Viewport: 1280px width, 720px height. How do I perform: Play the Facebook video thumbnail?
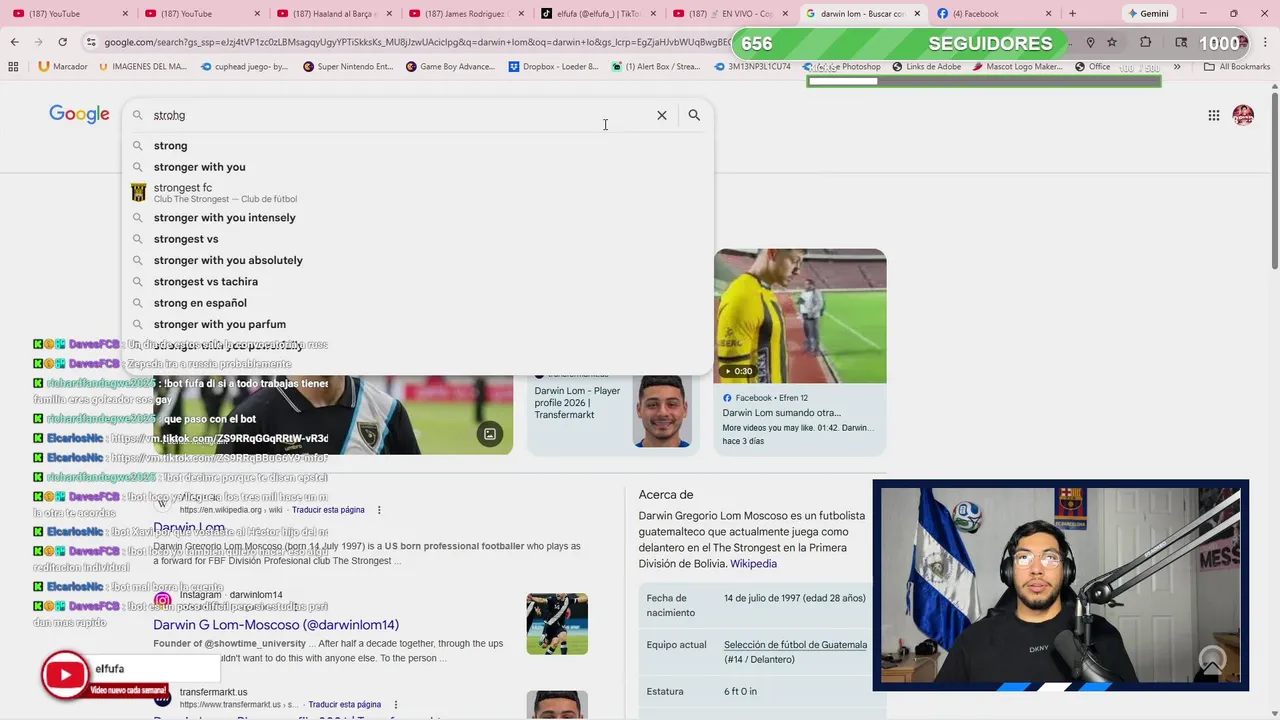[x=800, y=316]
